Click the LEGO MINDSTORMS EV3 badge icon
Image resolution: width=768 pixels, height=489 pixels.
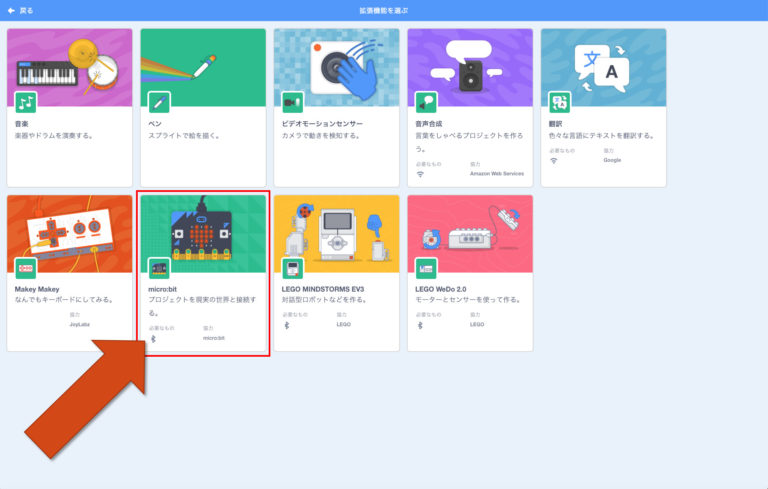293,268
